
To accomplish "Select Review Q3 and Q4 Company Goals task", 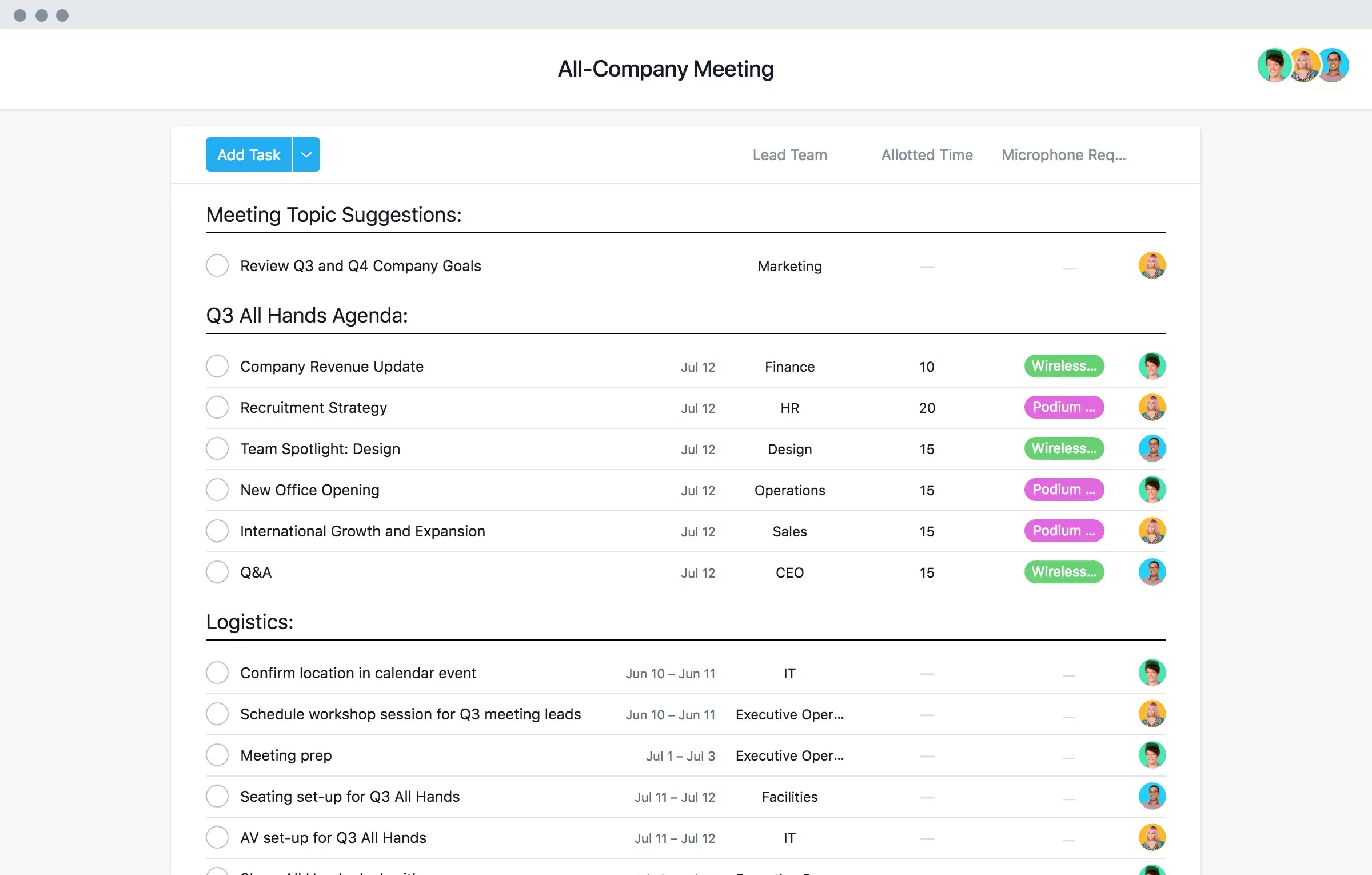I will (x=359, y=265).
